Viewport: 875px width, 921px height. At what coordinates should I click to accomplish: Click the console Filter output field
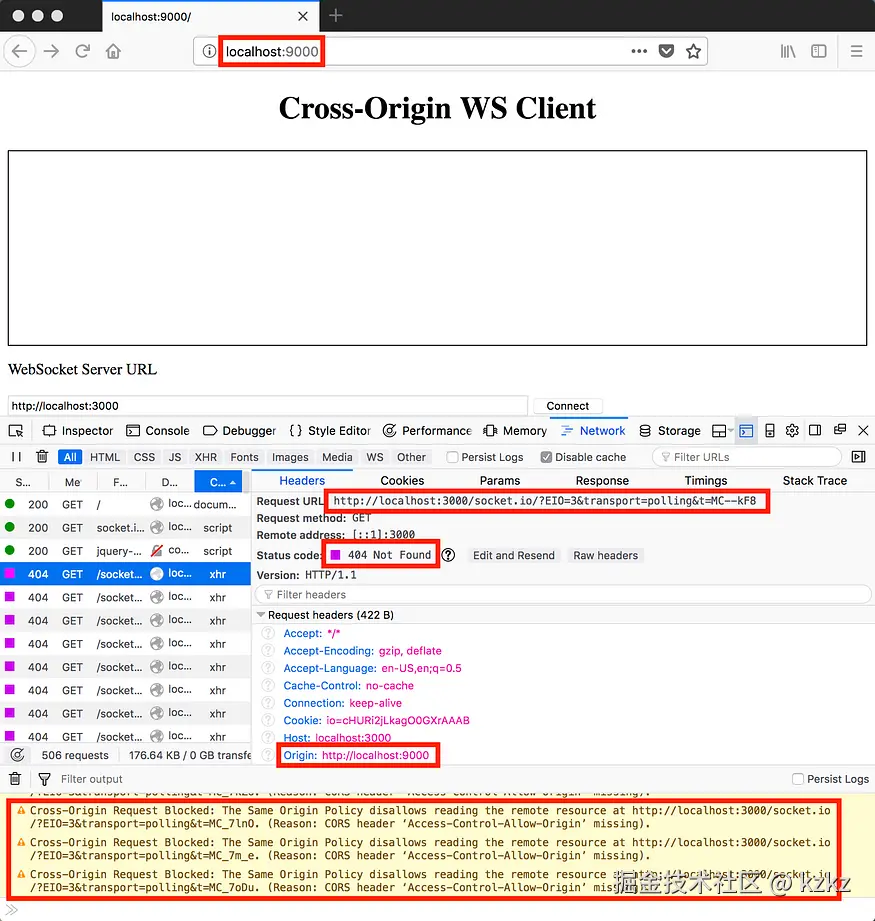pyautogui.click(x=92, y=779)
